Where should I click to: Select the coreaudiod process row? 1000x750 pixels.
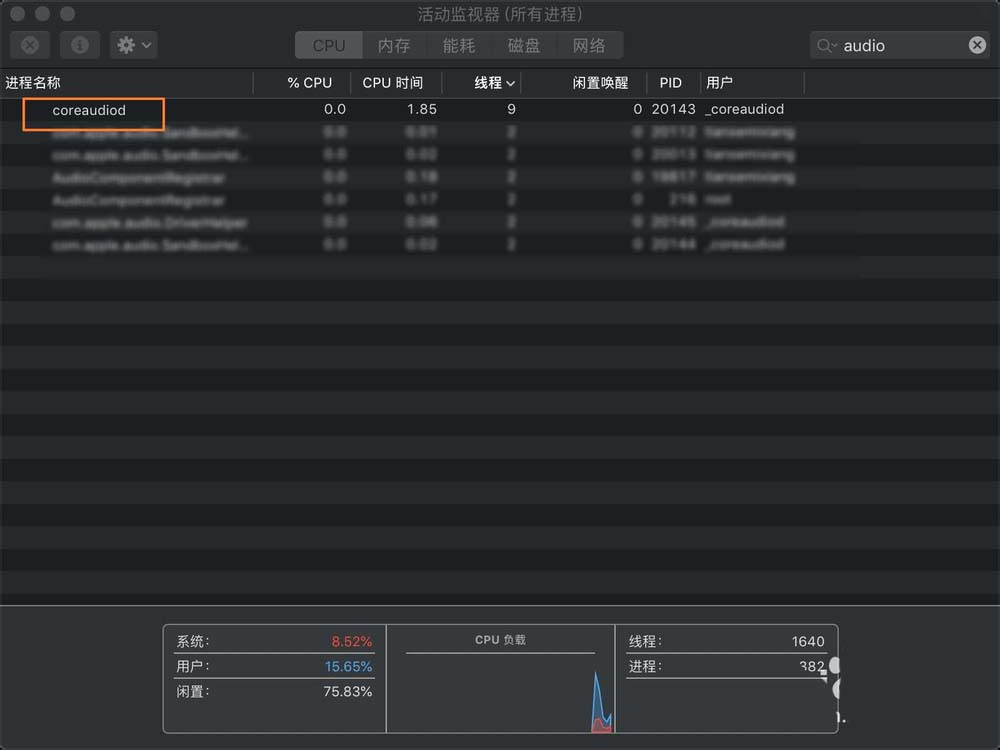click(92, 110)
